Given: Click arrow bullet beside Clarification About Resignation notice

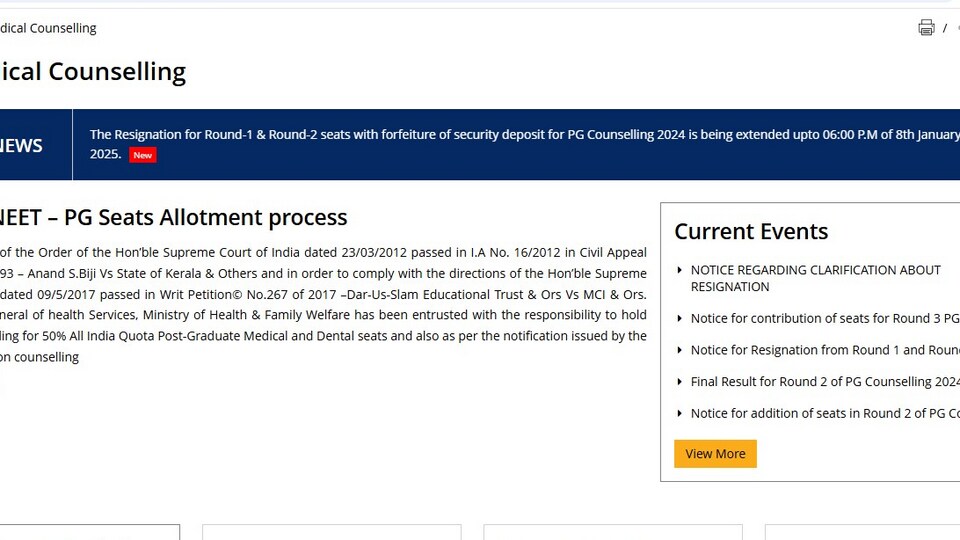Looking at the screenshot, I should pos(680,270).
